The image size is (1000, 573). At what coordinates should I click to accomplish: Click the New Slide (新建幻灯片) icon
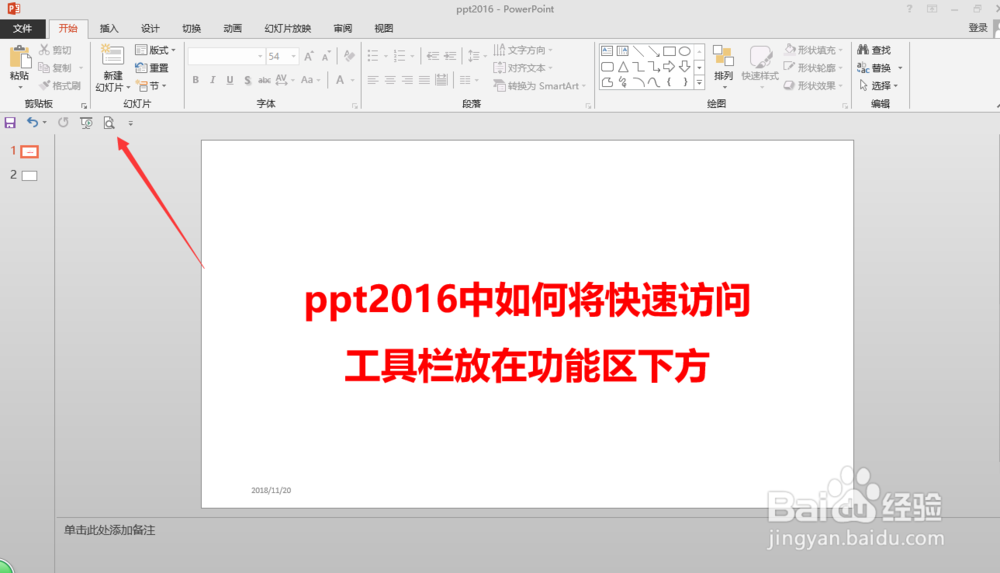[112, 56]
